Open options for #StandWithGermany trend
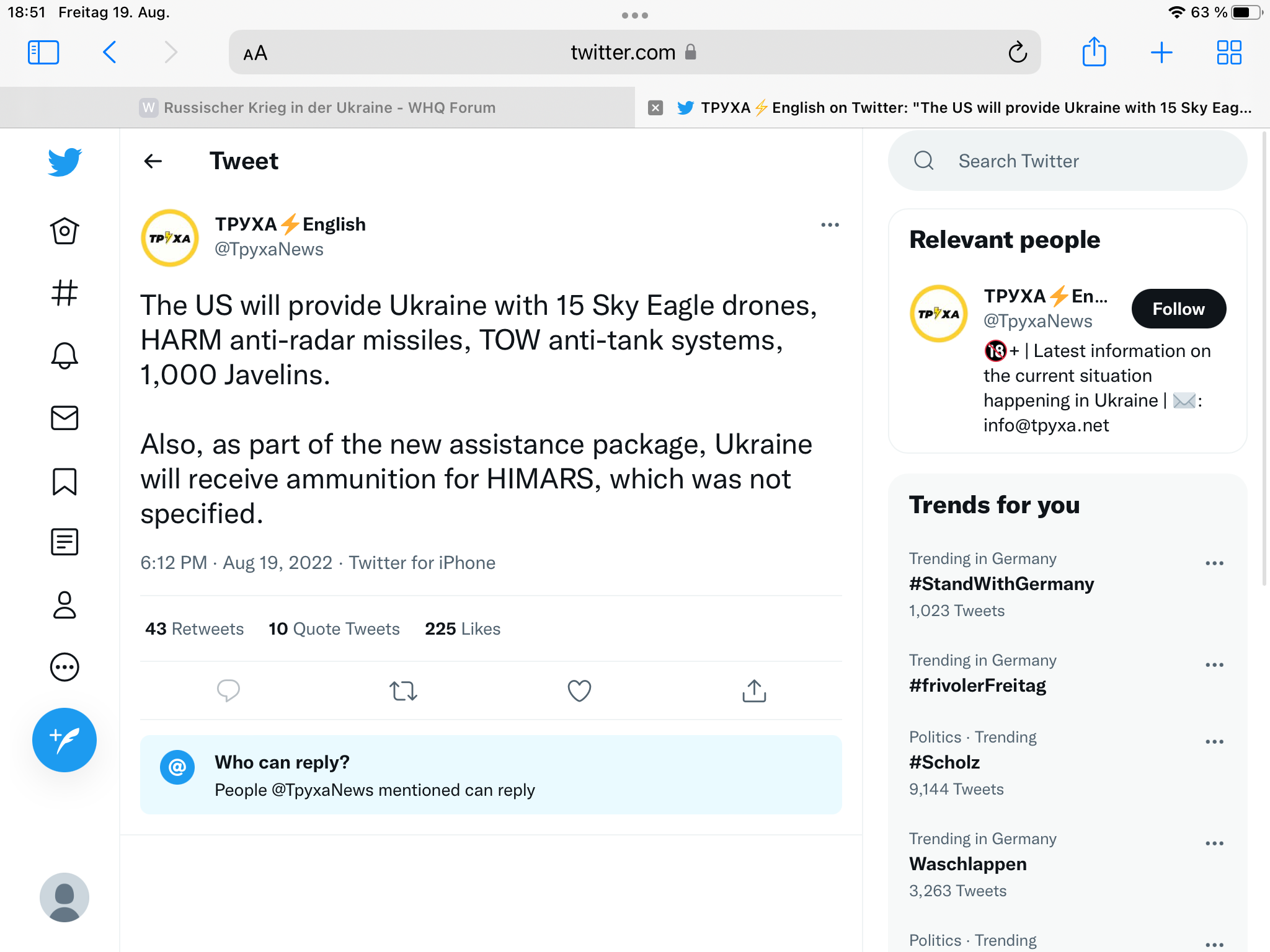This screenshot has height=952, width=1270. (x=1214, y=563)
